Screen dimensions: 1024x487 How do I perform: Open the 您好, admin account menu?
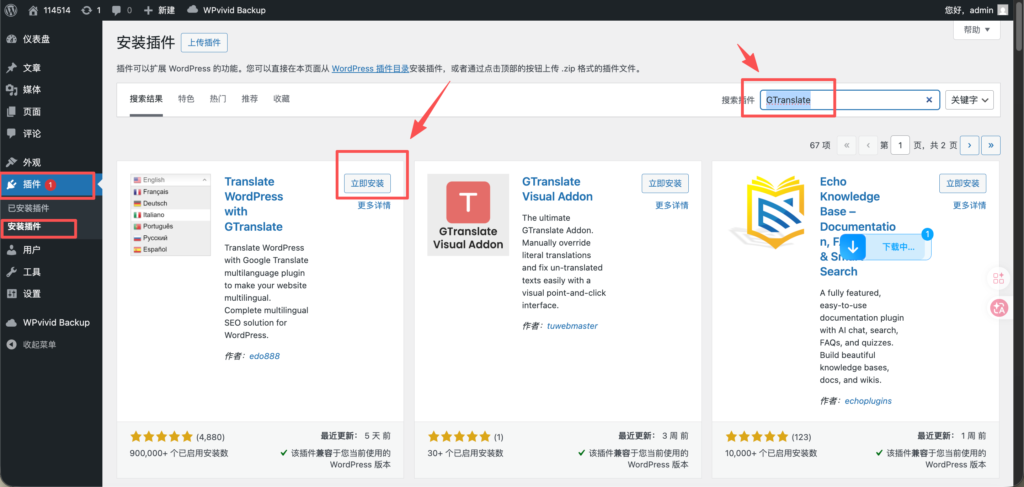(x=969, y=10)
